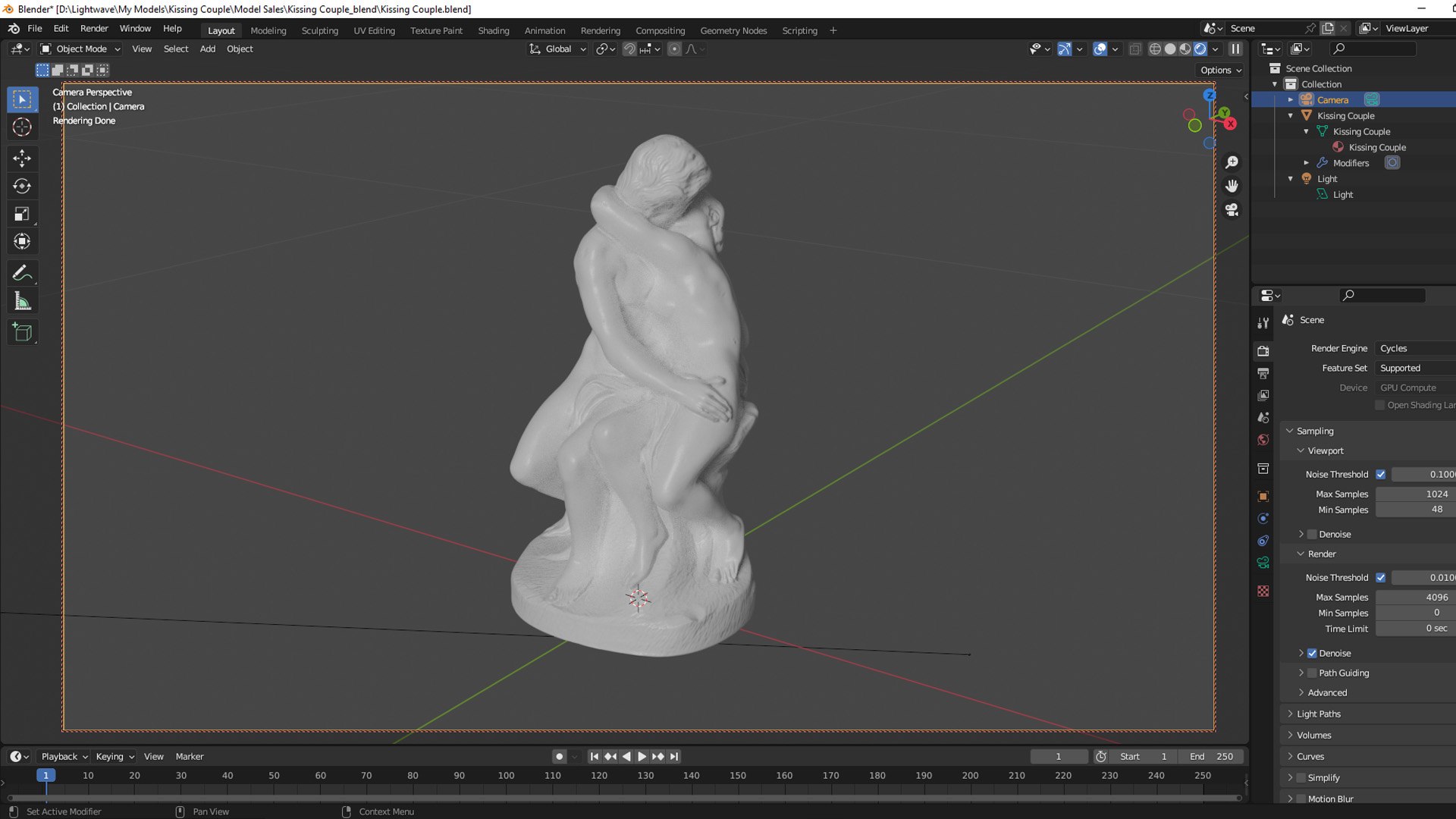Switch to rendered viewport shading
Image resolution: width=1456 pixels, height=819 pixels.
point(1200,49)
